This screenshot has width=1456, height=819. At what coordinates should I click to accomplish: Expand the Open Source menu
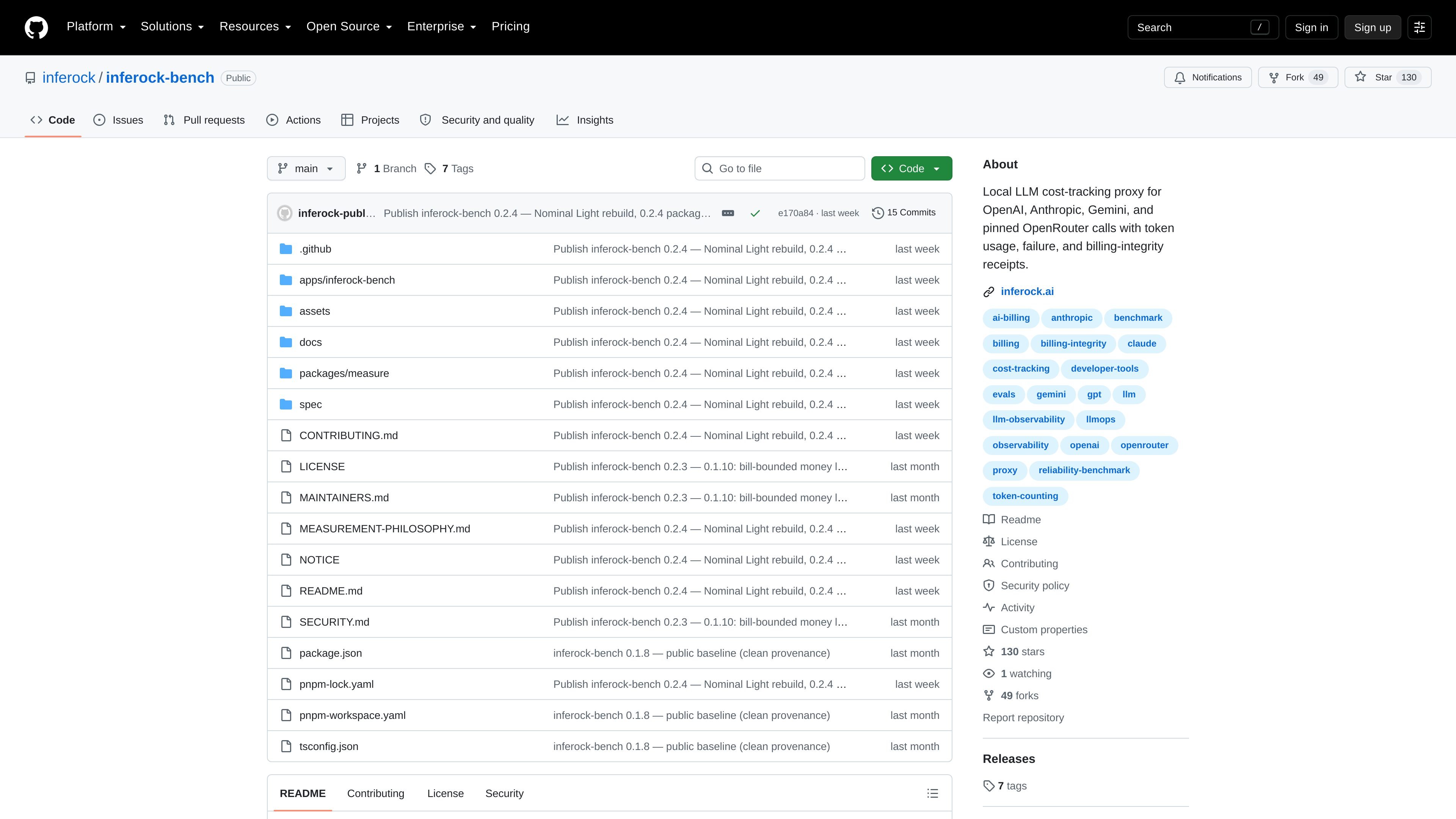tap(349, 27)
